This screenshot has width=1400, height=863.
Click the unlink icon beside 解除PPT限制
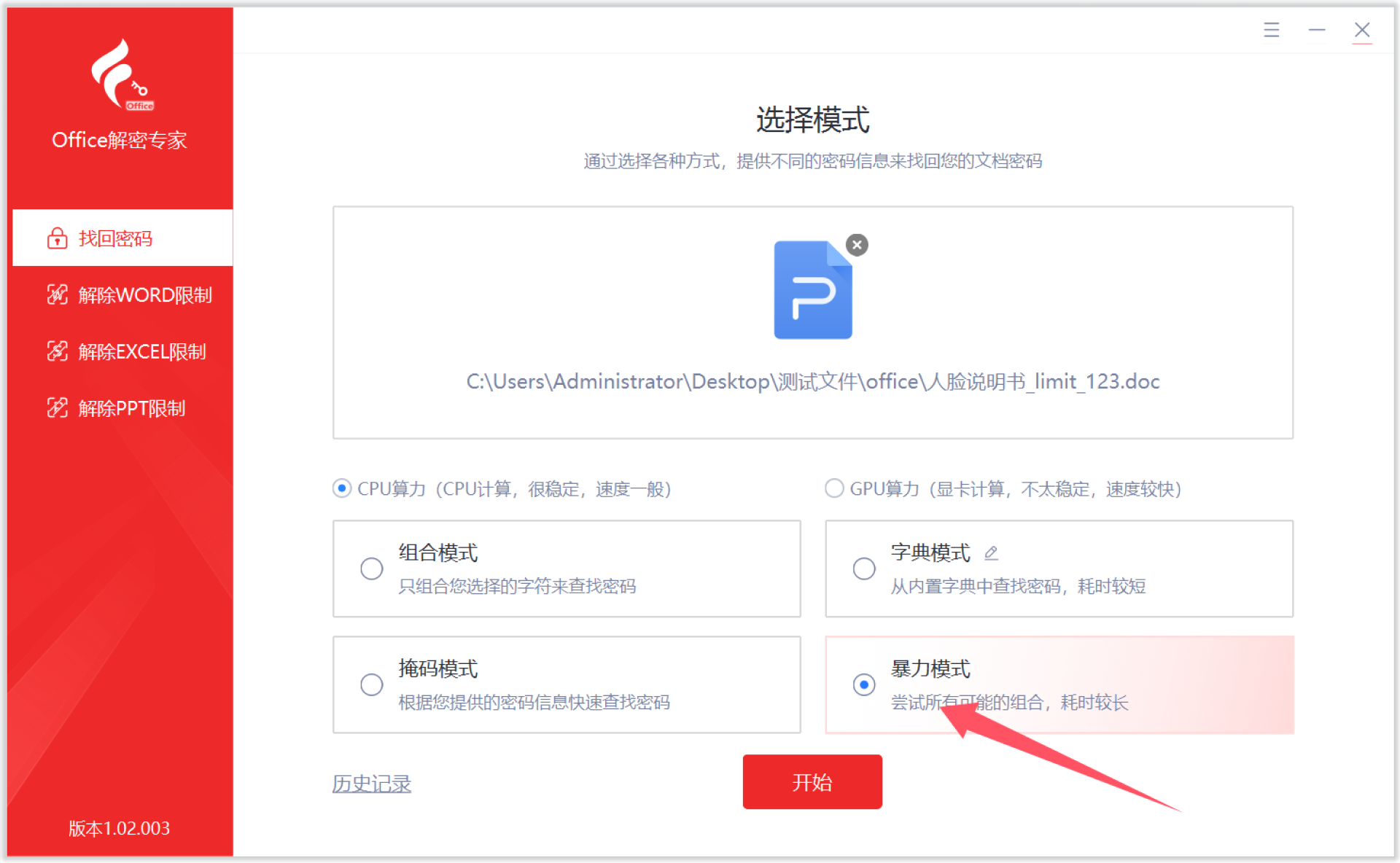pyautogui.click(x=58, y=408)
